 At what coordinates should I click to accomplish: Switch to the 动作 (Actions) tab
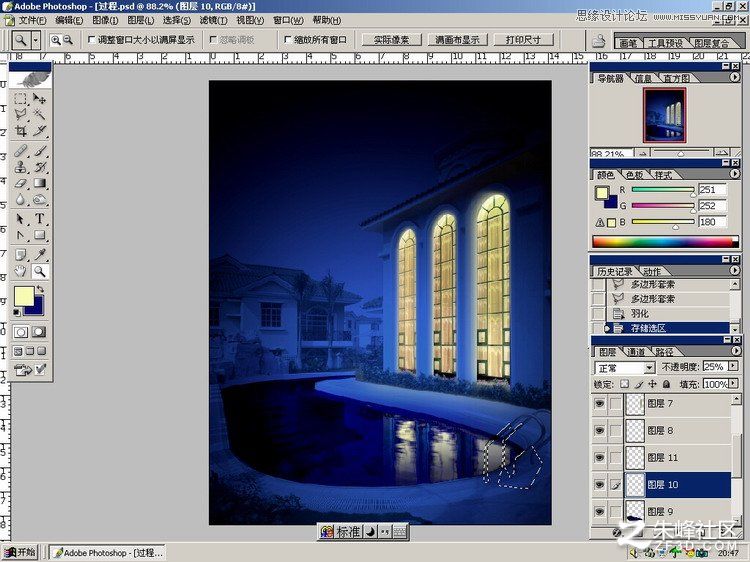pyautogui.click(x=652, y=272)
